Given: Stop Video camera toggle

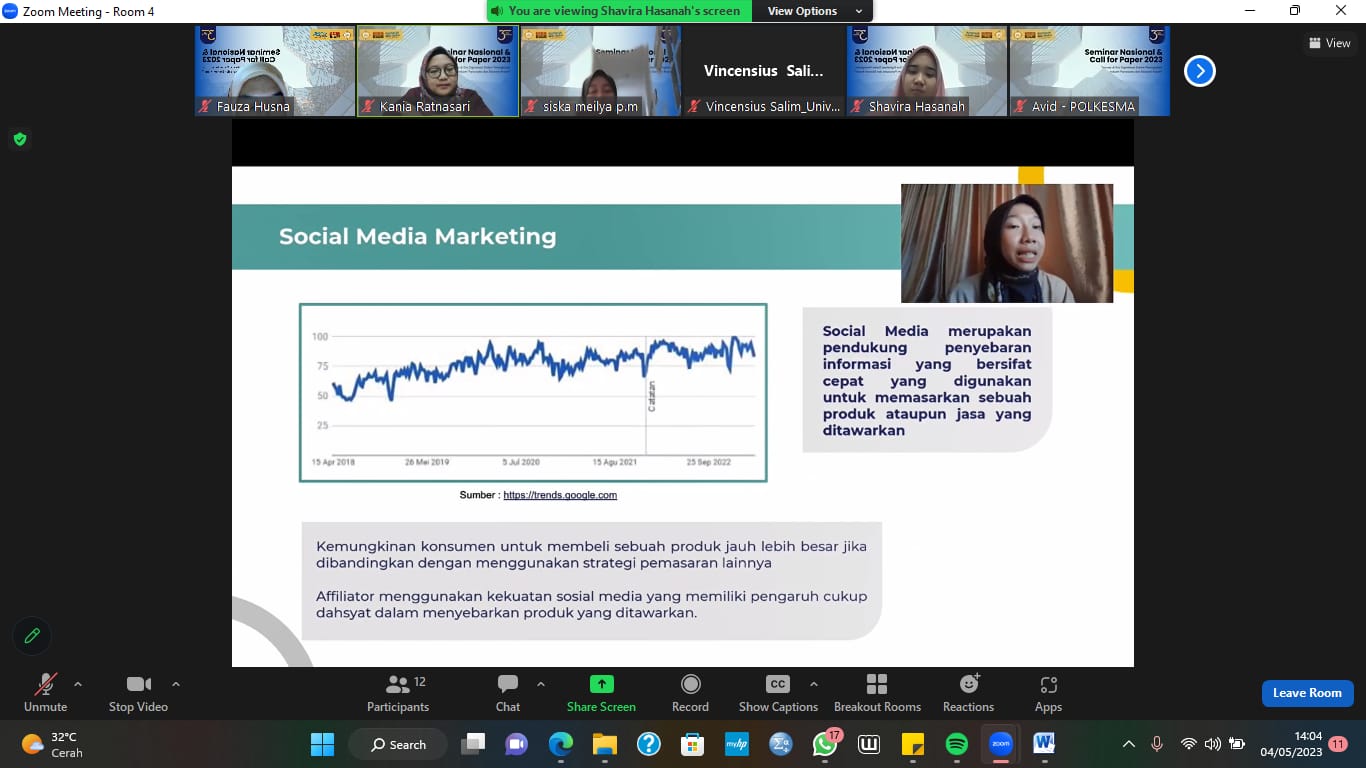Looking at the screenshot, I should [138, 684].
